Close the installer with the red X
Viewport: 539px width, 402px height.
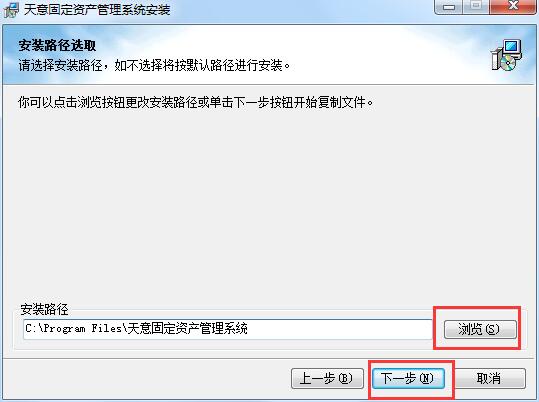513,6
